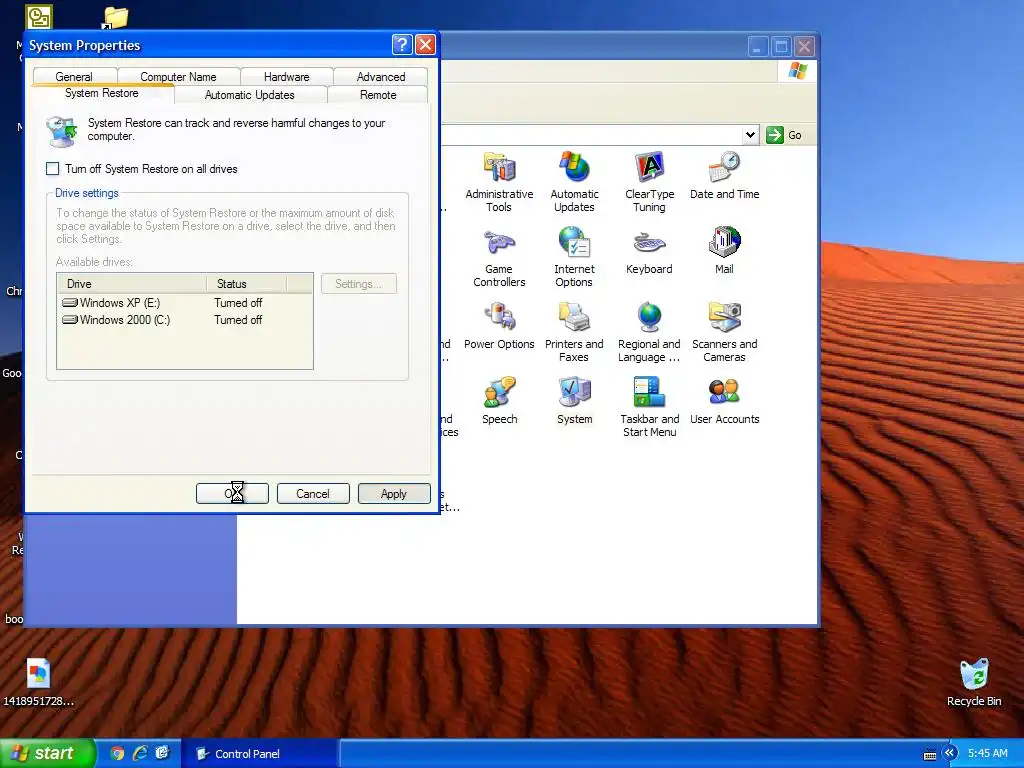This screenshot has height=768, width=1024.
Task: Open the System applet icon
Action: 575,400
